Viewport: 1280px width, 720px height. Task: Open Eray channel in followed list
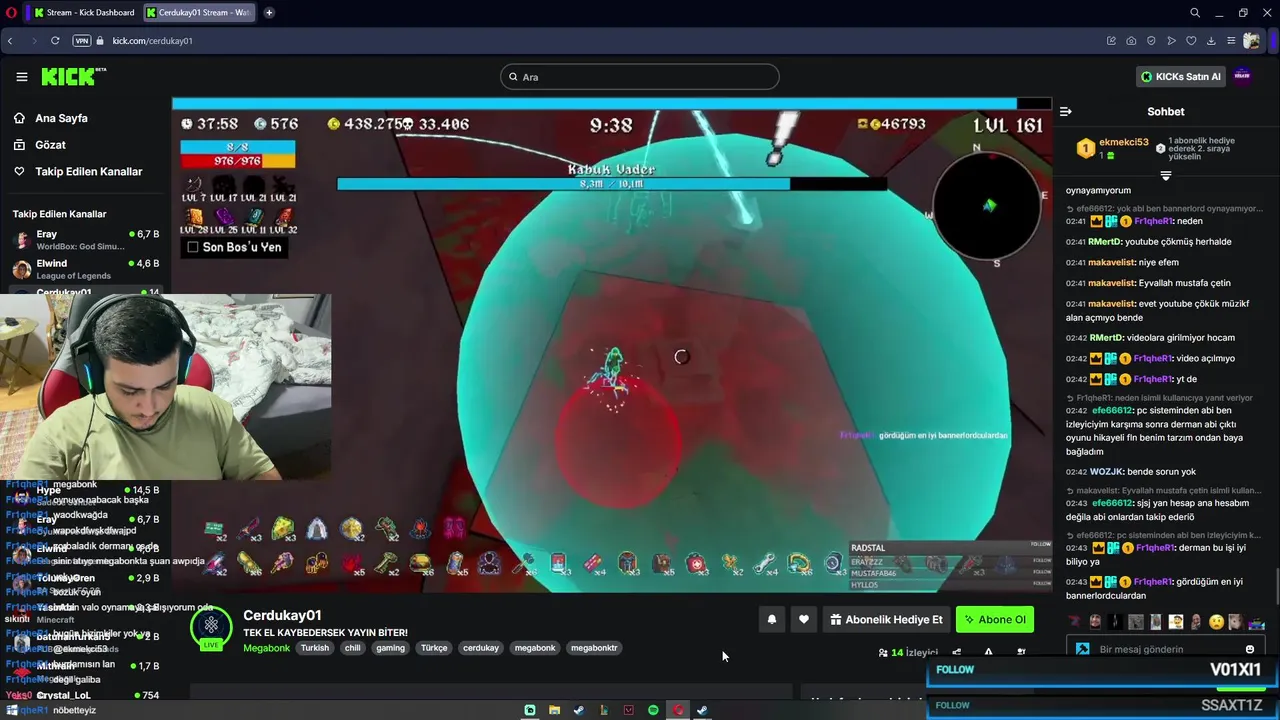click(x=85, y=240)
